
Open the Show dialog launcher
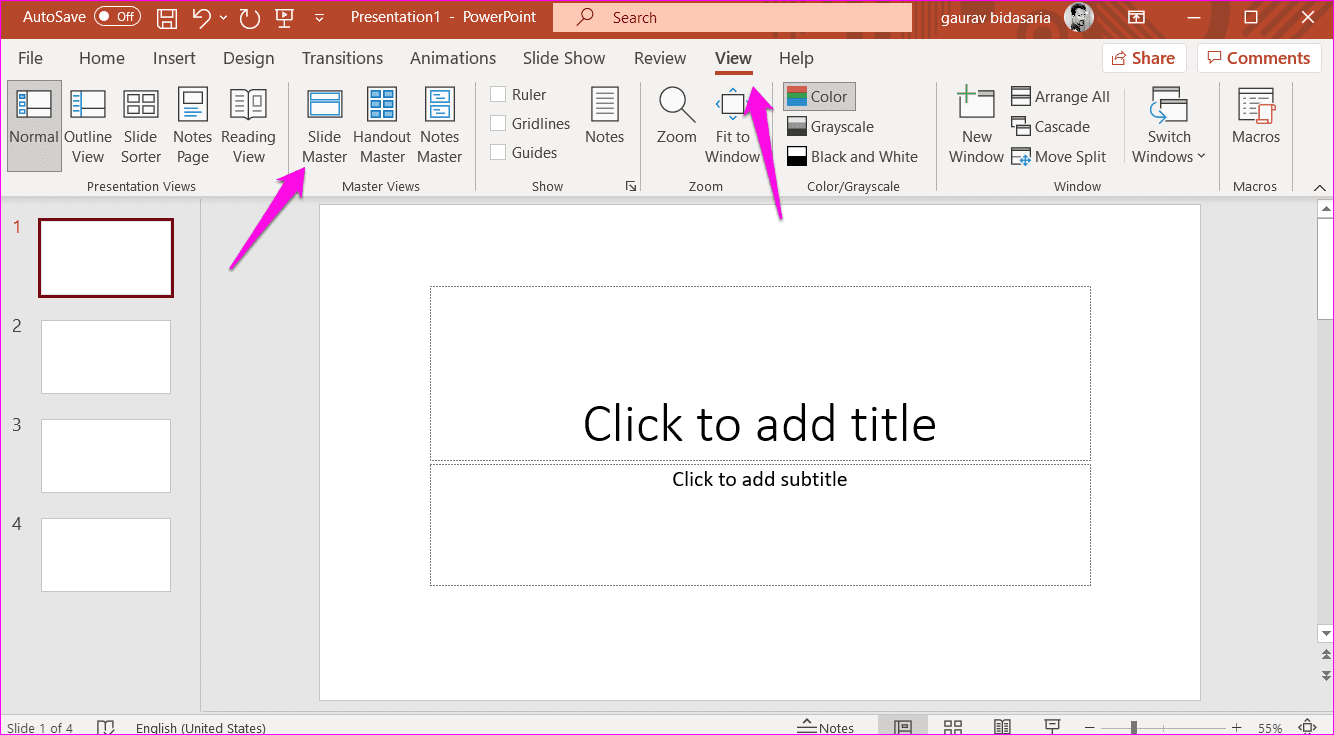pyautogui.click(x=630, y=185)
